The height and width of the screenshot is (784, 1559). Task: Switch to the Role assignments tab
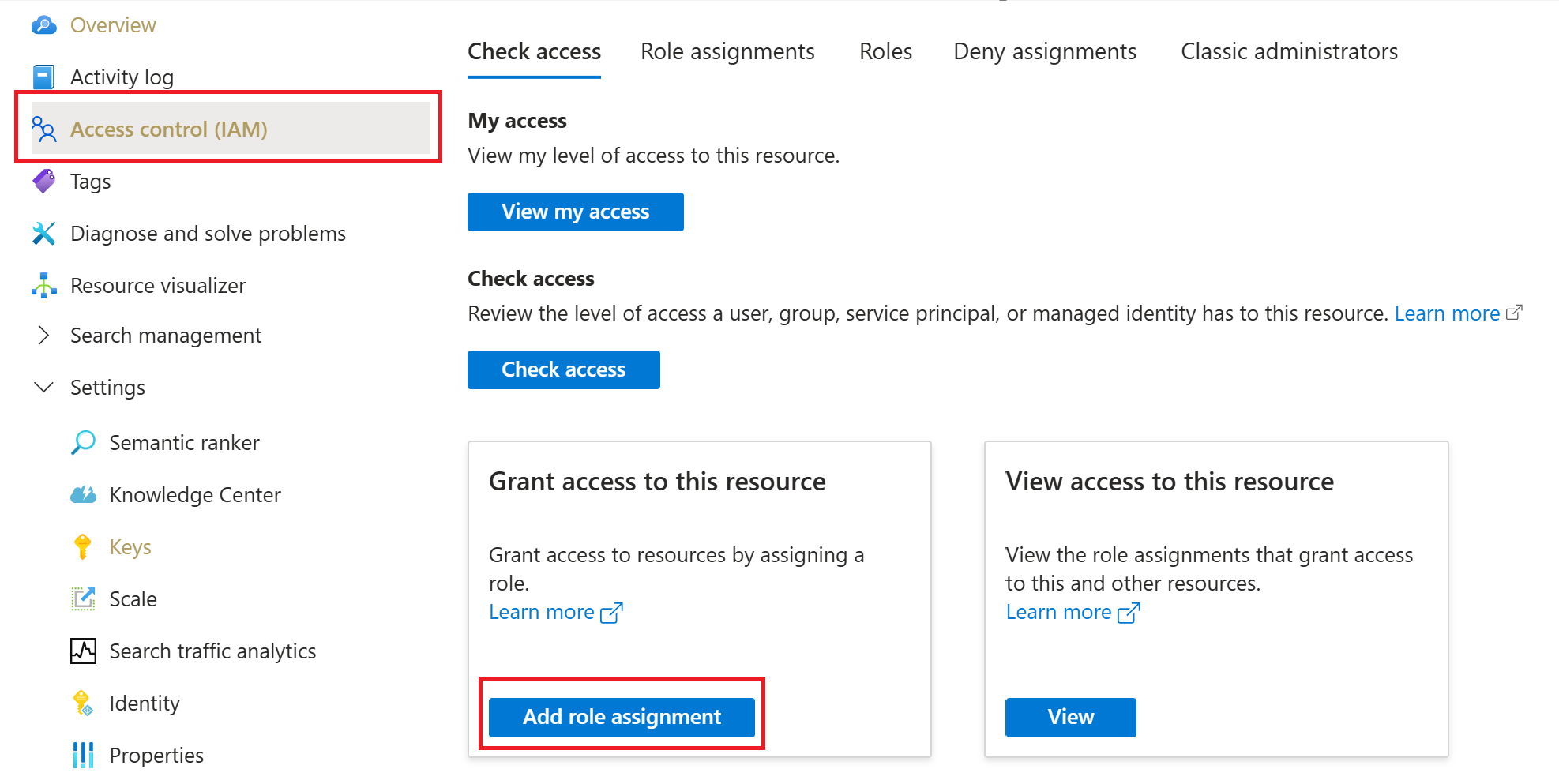(x=727, y=51)
